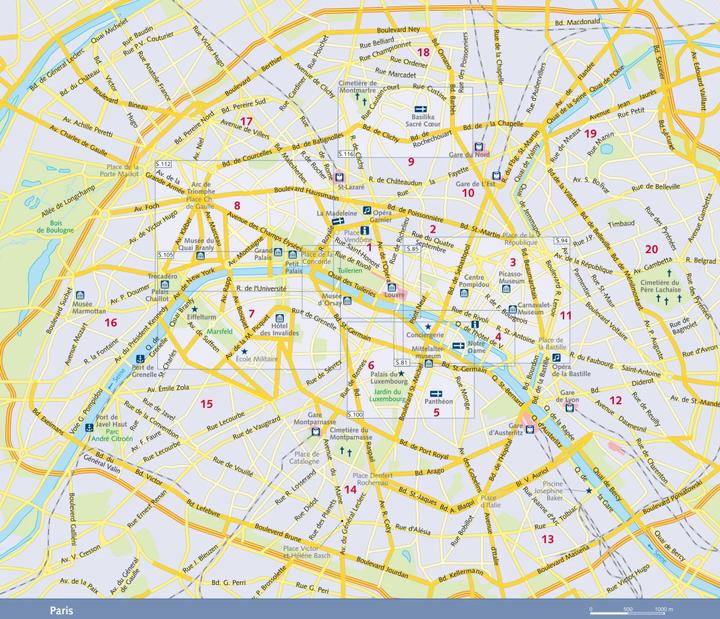
Task: Click arrondissement number 18
Action: [423, 52]
